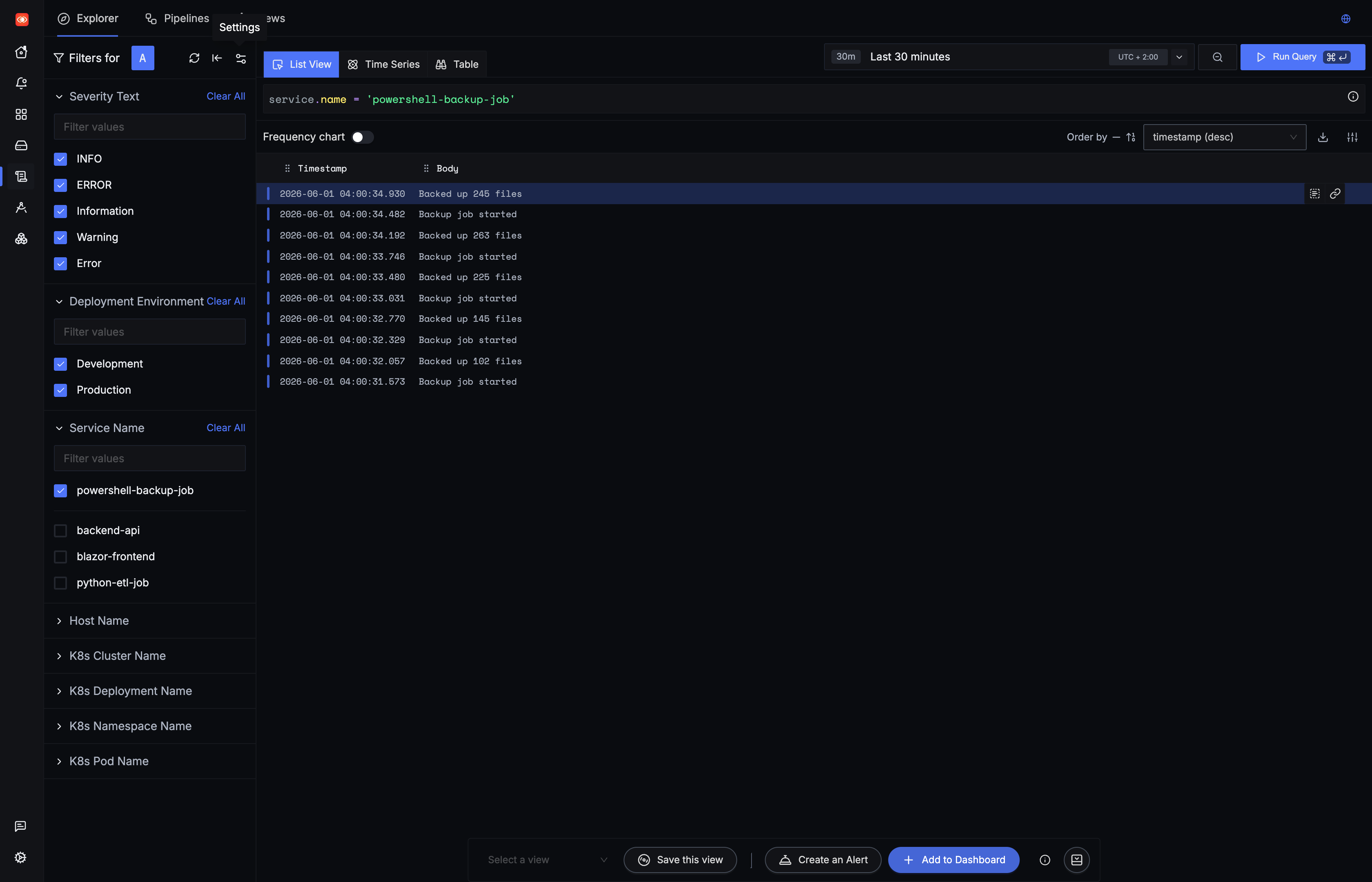Screen dimensions: 1372x882
Task: Select the List View tab
Action: pos(301,64)
